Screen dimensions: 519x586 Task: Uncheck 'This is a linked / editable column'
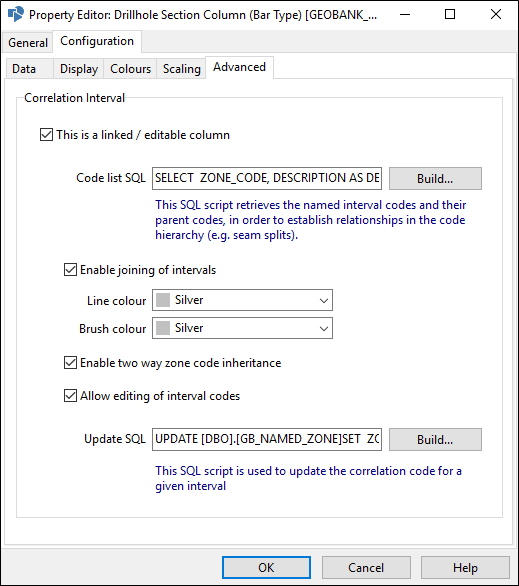(46, 135)
